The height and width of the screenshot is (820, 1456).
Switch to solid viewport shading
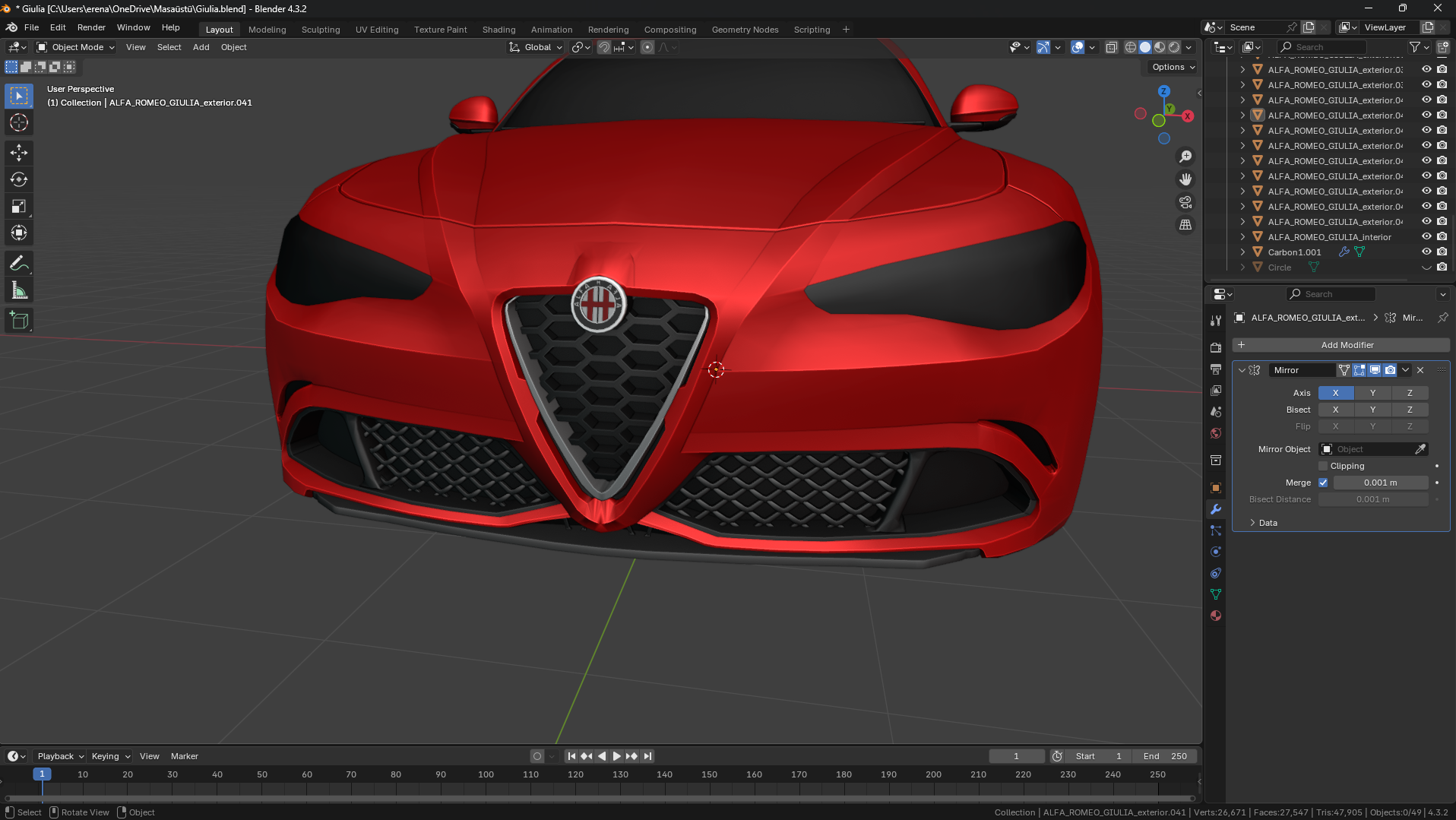coord(1145,47)
